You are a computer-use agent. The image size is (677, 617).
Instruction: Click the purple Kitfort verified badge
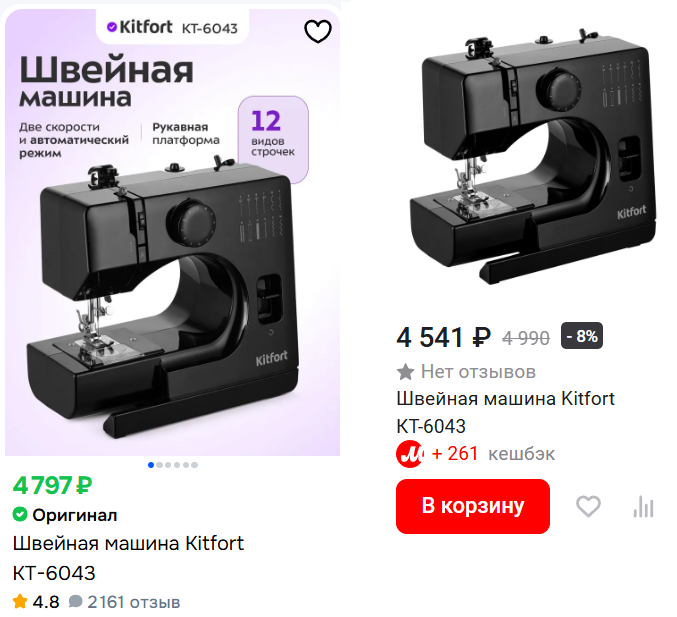click(x=111, y=27)
